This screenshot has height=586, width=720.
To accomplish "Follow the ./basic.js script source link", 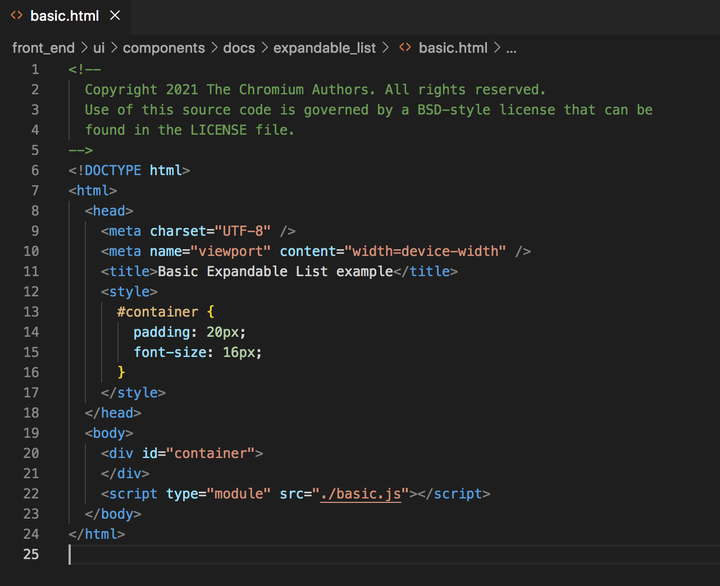I will [x=361, y=494].
